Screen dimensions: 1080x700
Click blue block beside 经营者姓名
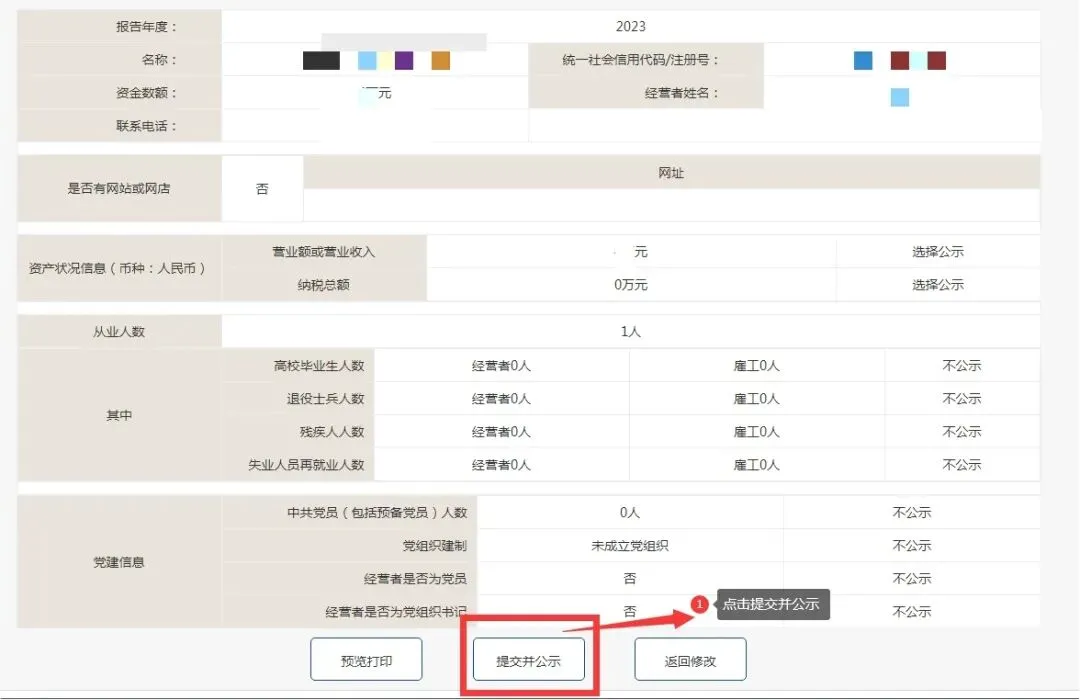coord(898,97)
